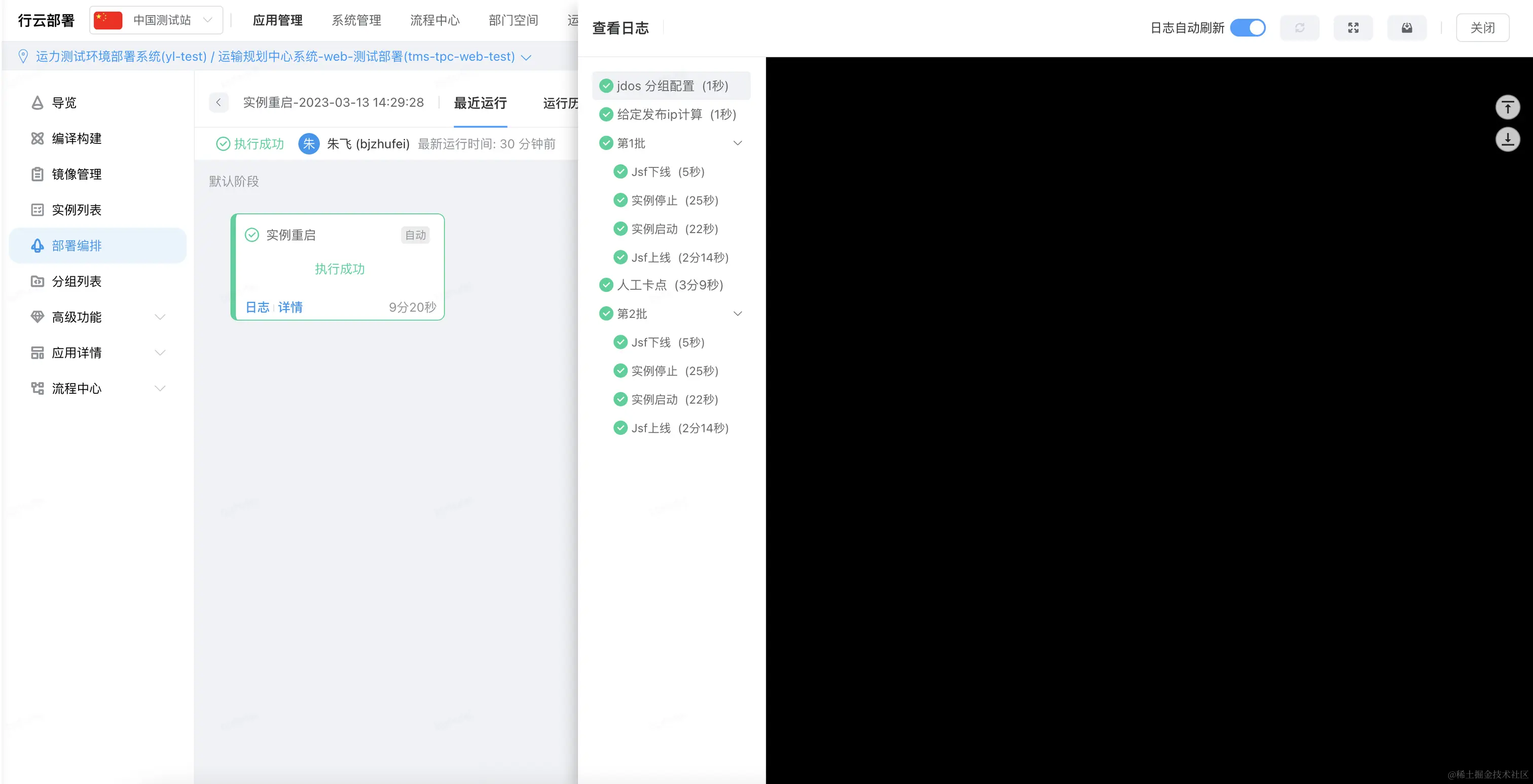The width and height of the screenshot is (1533, 784).
Task: Click the fullscreen expand log icon
Action: (x=1353, y=28)
